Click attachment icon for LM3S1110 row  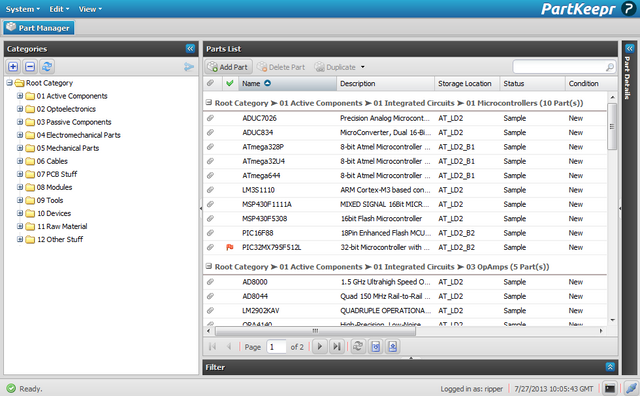point(210,190)
